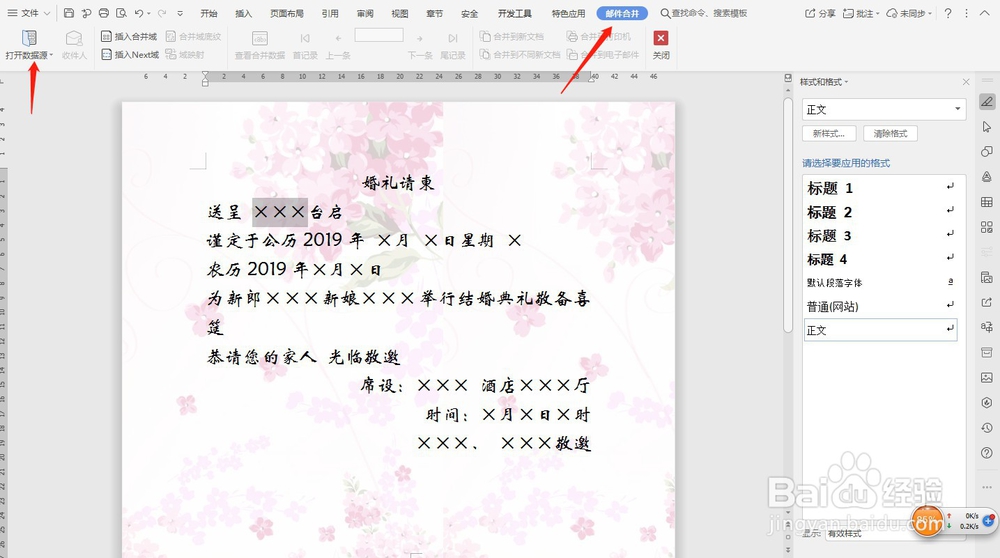The height and width of the screenshot is (558, 1000).
Task: Click the 查看合并数据 view merged data icon
Action: (x=260, y=39)
